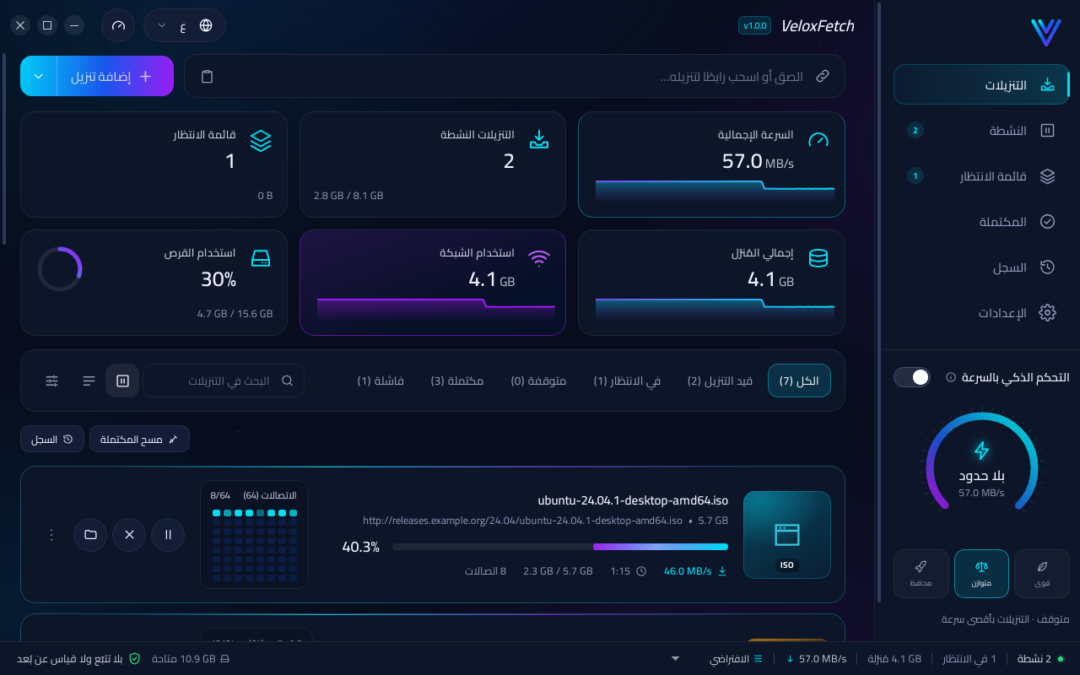1080x675 pixels.
Task: Open the filter sliders options icon
Action: click(x=52, y=380)
